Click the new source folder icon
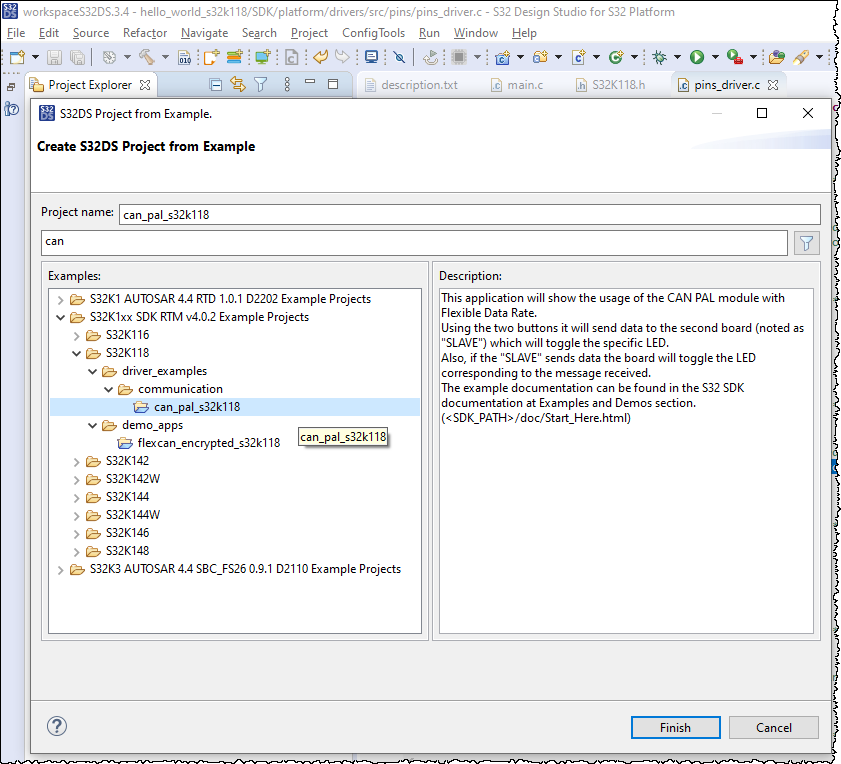The width and height of the screenshot is (841, 764). tap(540, 57)
